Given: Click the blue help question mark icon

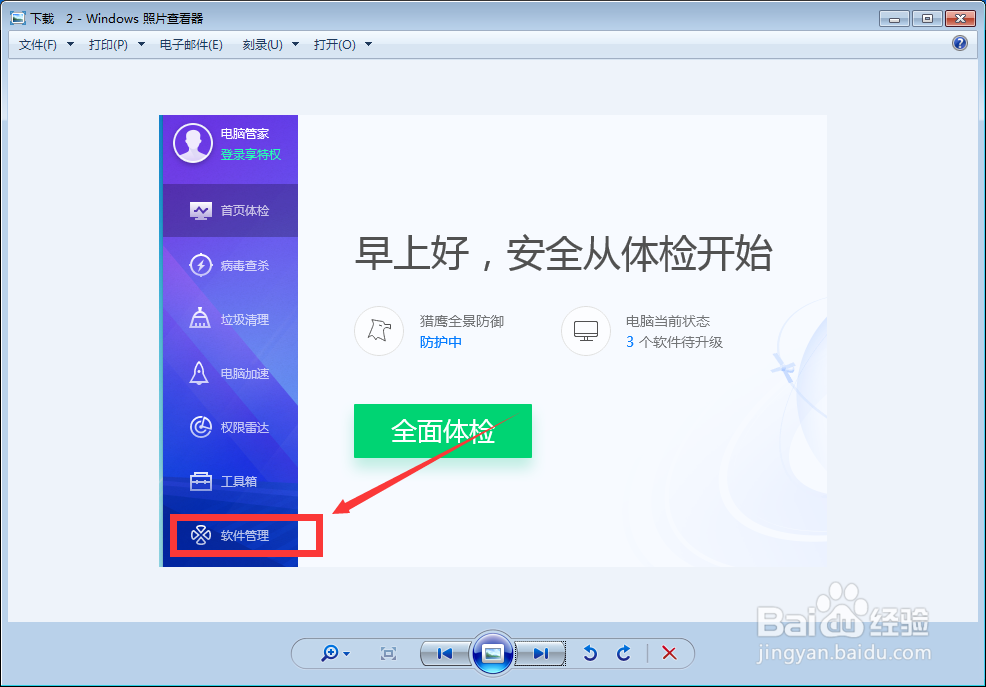Looking at the screenshot, I should pyautogui.click(x=960, y=43).
